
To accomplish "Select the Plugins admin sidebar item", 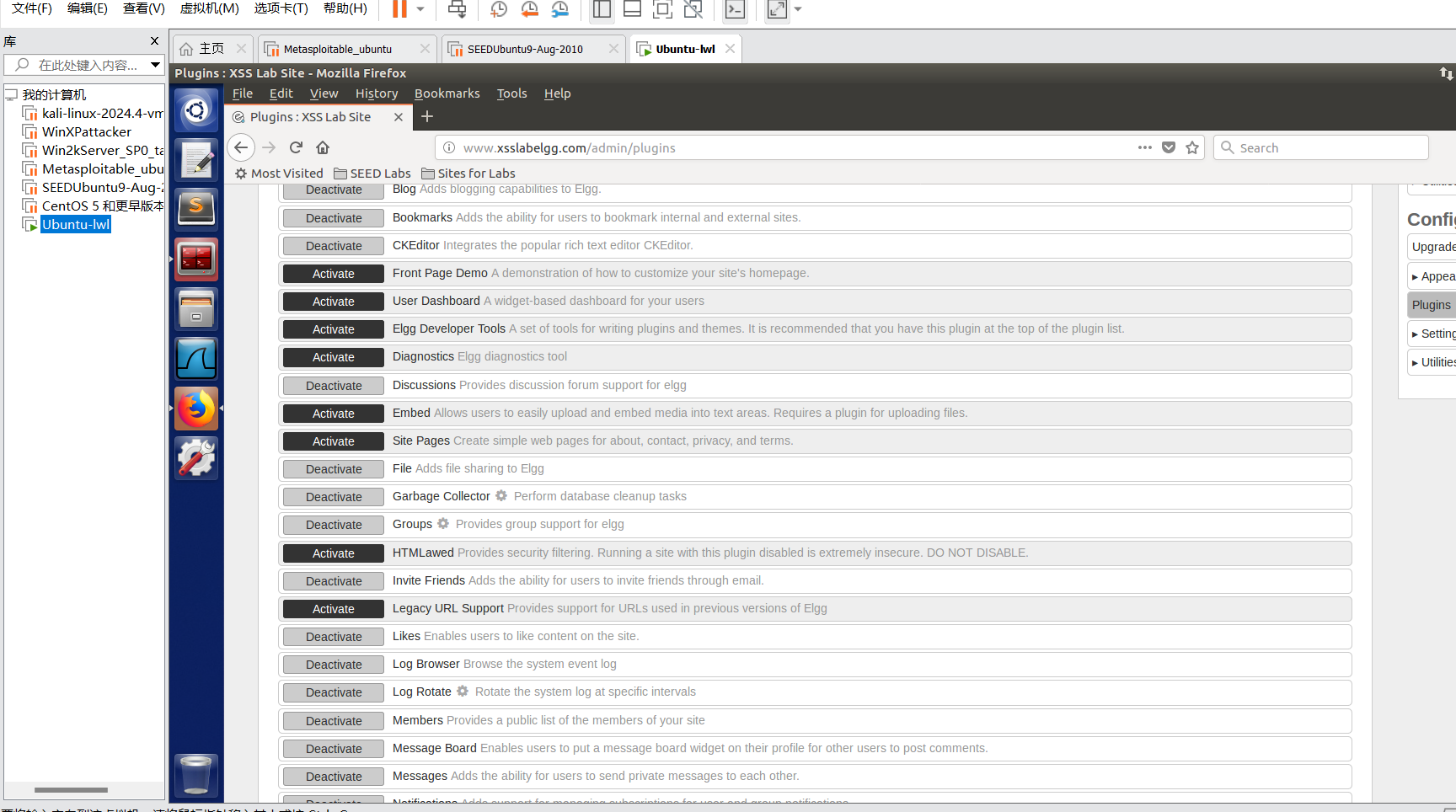I will click(x=1432, y=305).
